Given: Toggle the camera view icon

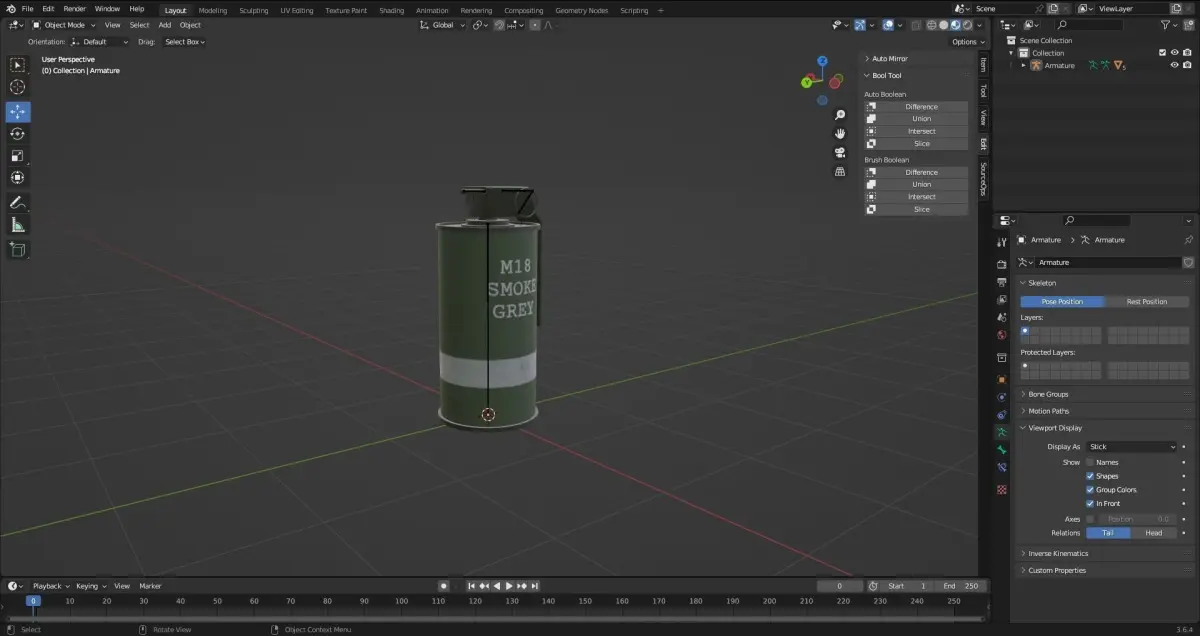Looking at the screenshot, I should click(x=841, y=153).
